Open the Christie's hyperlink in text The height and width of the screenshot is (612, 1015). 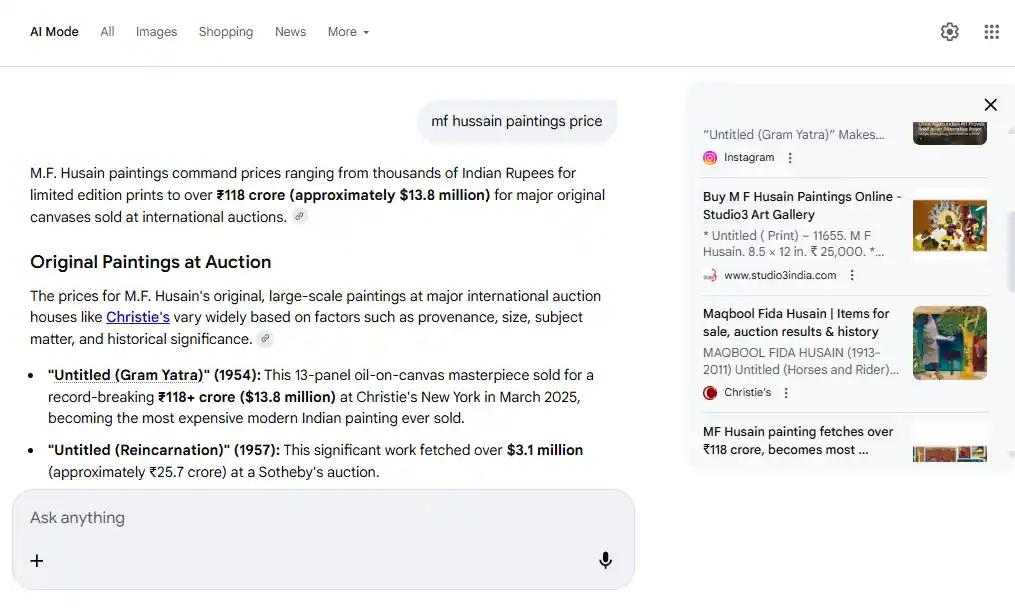point(138,317)
